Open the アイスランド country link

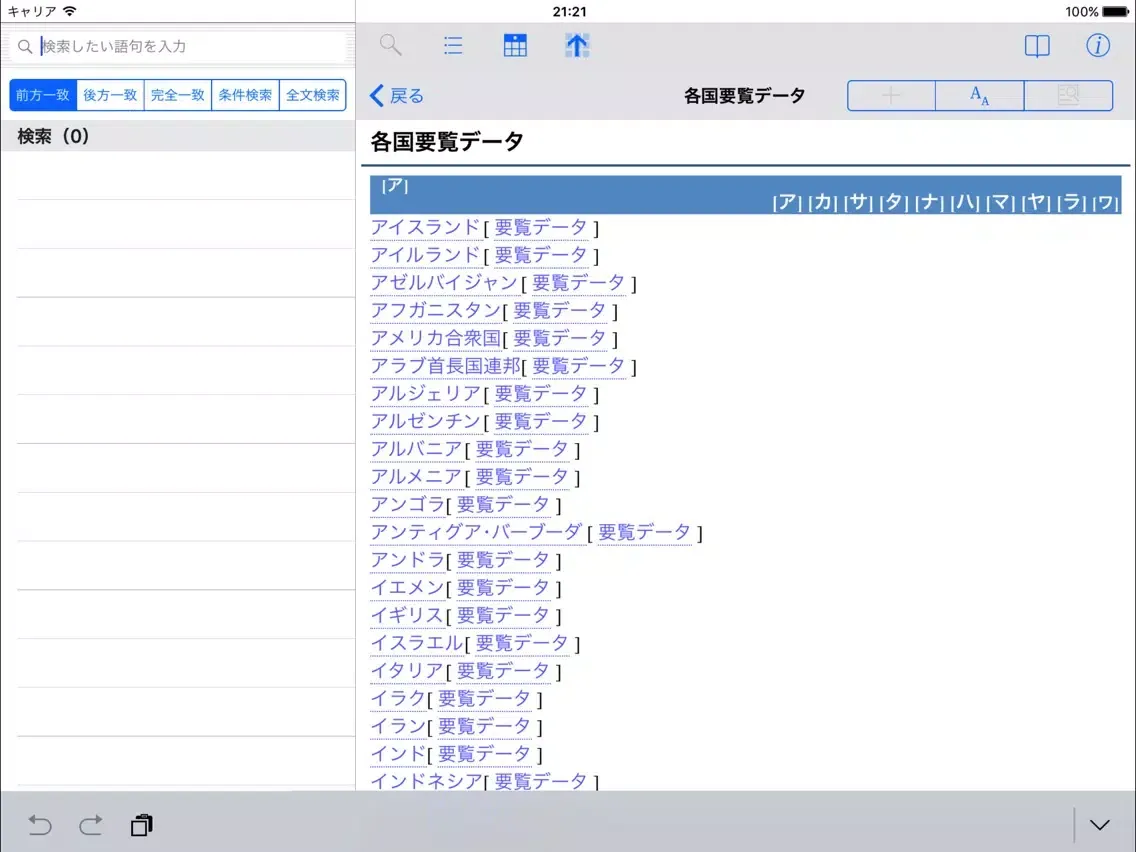click(425, 227)
